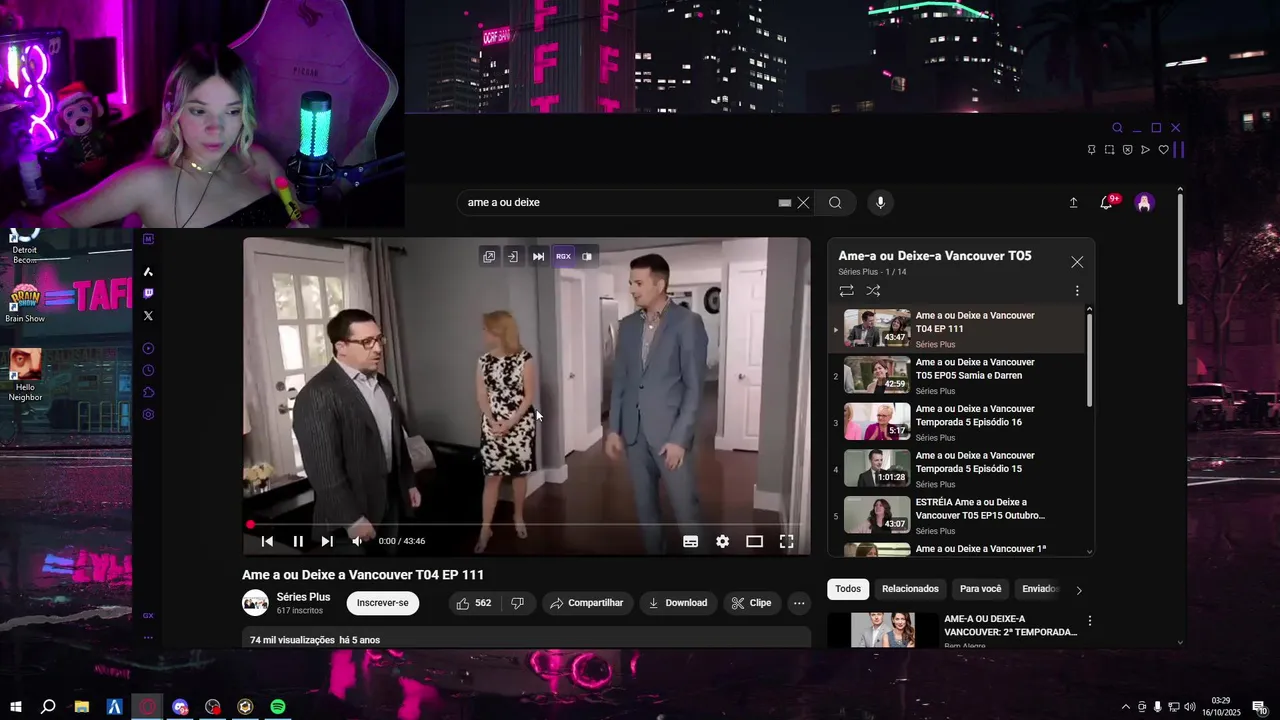1280x720 pixels.
Task: Start voice search with the microphone icon
Action: tap(880, 203)
